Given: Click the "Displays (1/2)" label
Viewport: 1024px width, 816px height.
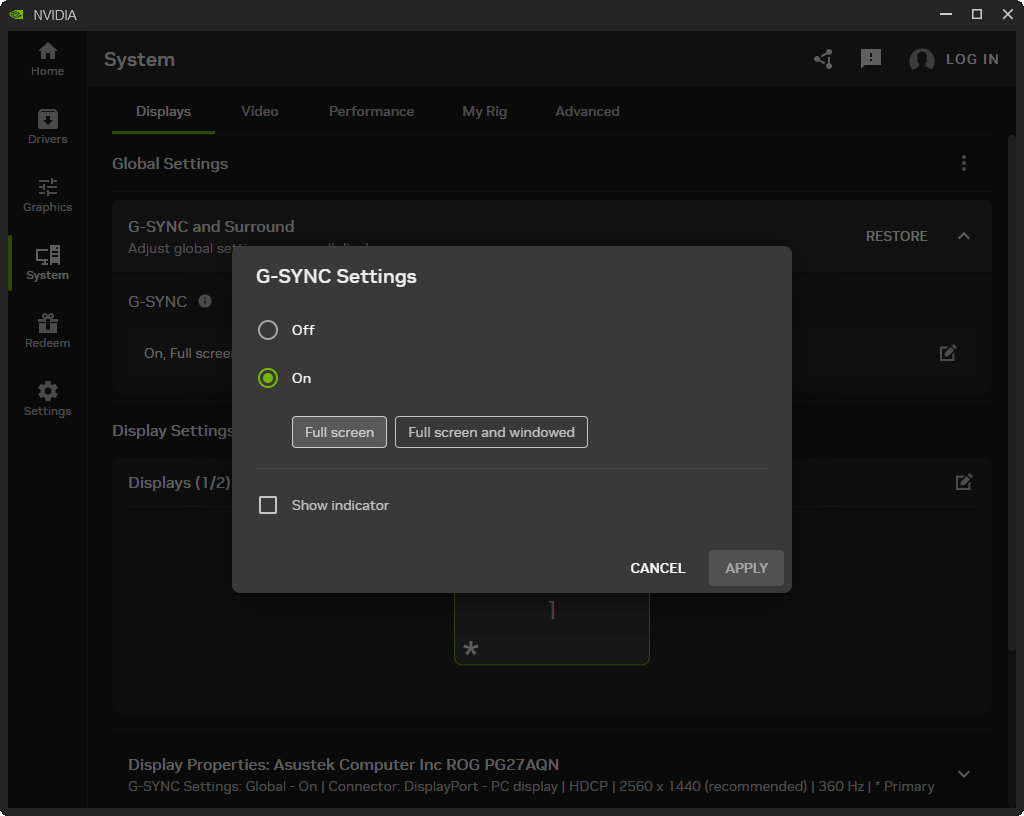Looking at the screenshot, I should [x=179, y=482].
